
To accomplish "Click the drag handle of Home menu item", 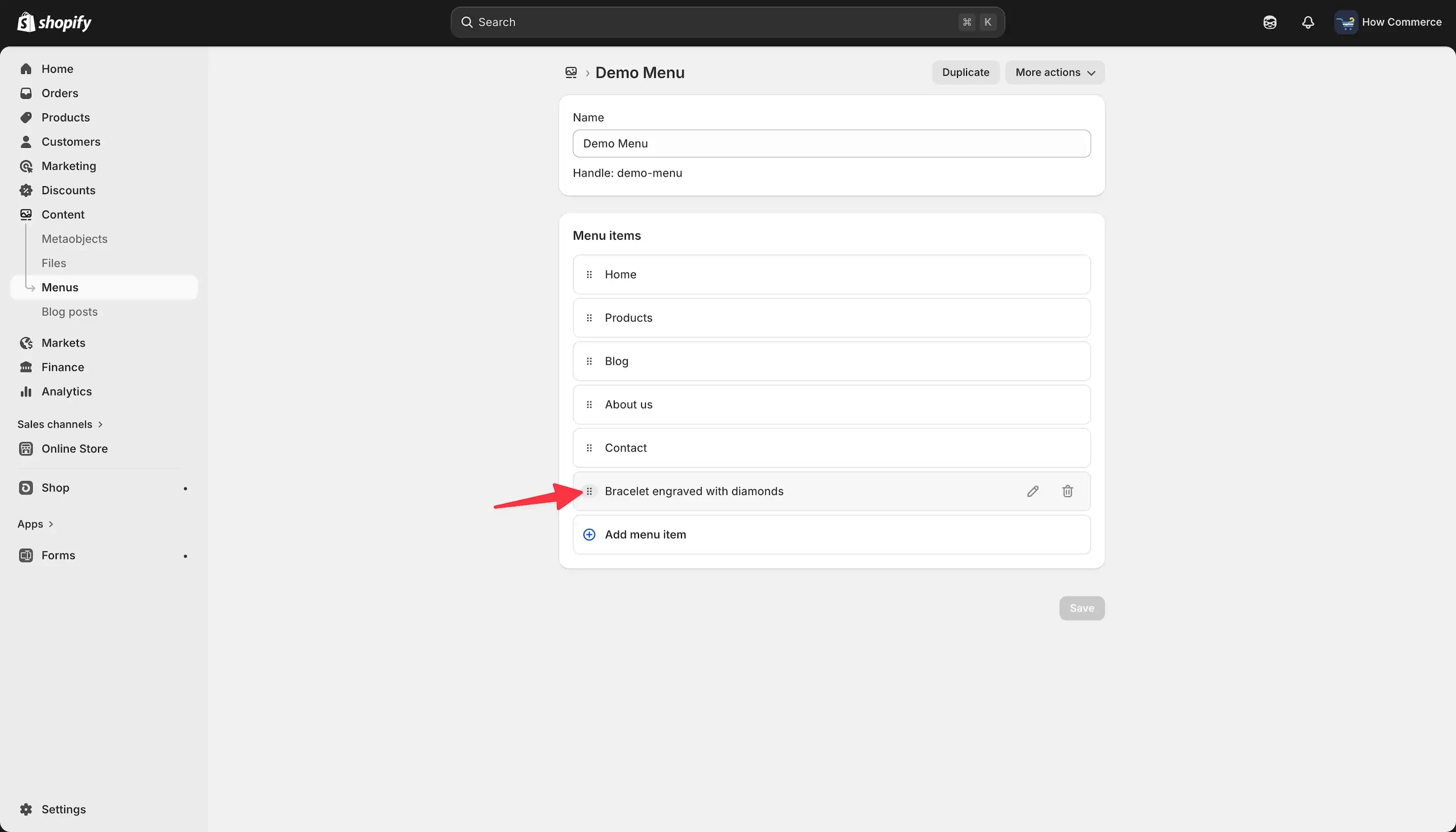I will (589, 275).
